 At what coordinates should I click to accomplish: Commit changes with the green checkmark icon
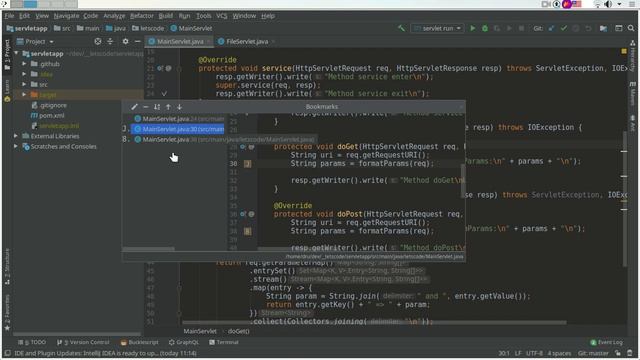564,28
